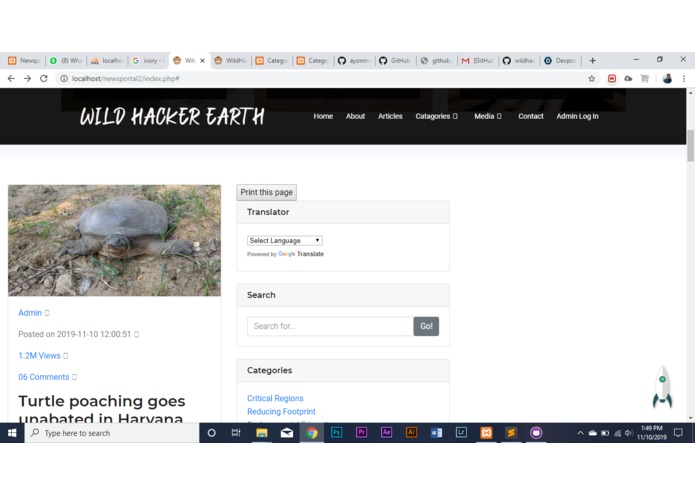Close the active Wild Hacker Earth tab

click(x=203, y=61)
